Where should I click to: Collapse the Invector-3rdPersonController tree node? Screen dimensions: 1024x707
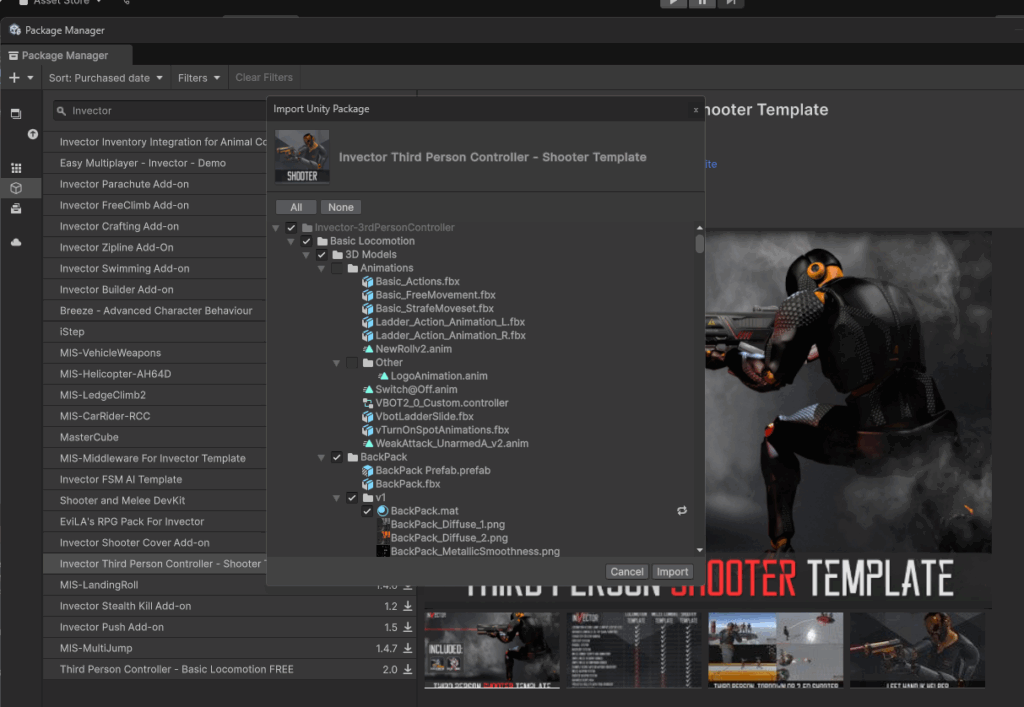276,228
